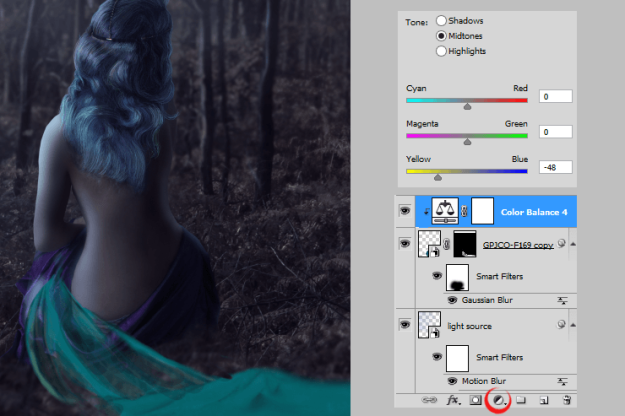Viewport: 625px width, 416px height.
Task: Click the Add layer mask icon
Action: tap(475, 400)
